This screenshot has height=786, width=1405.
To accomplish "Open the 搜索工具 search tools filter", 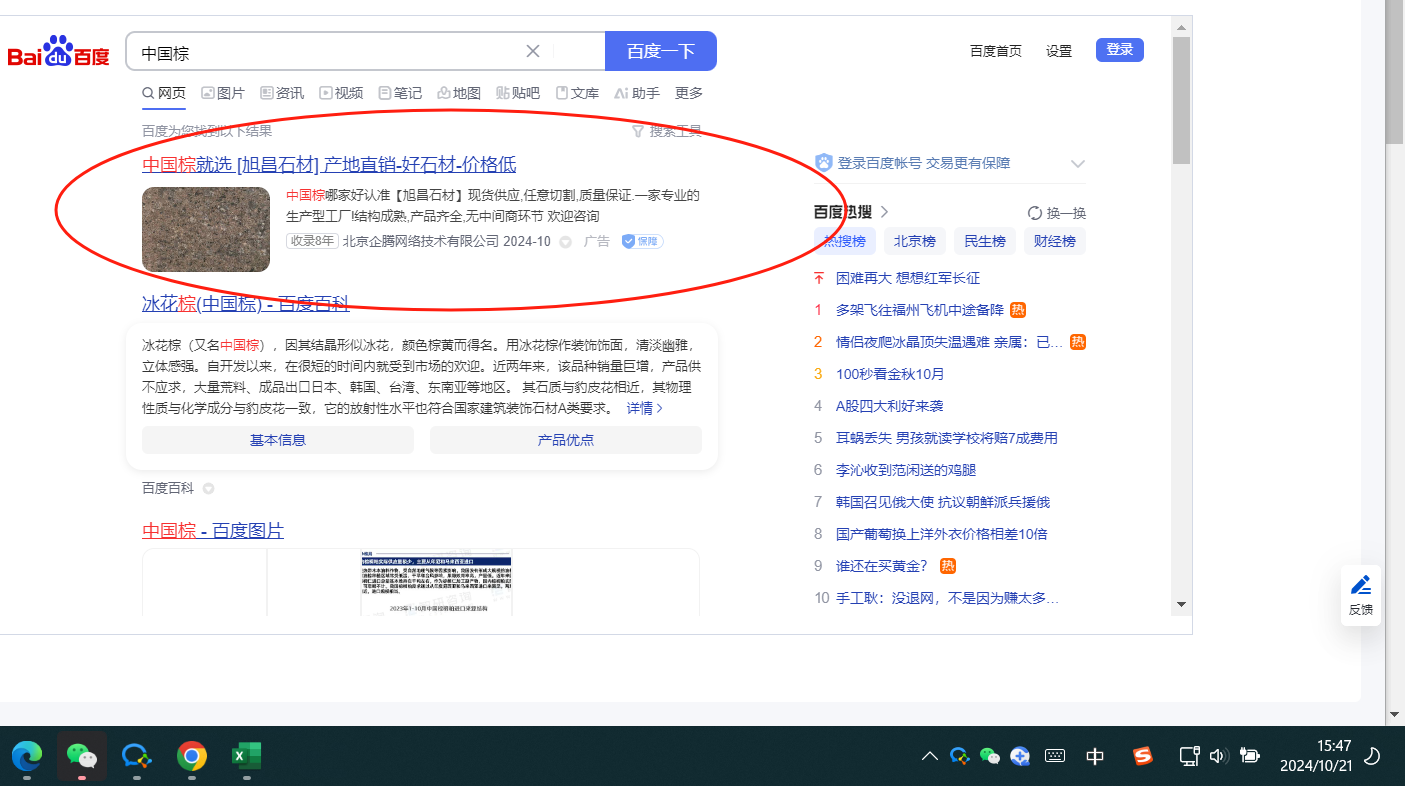I will [x=666, y=131].
